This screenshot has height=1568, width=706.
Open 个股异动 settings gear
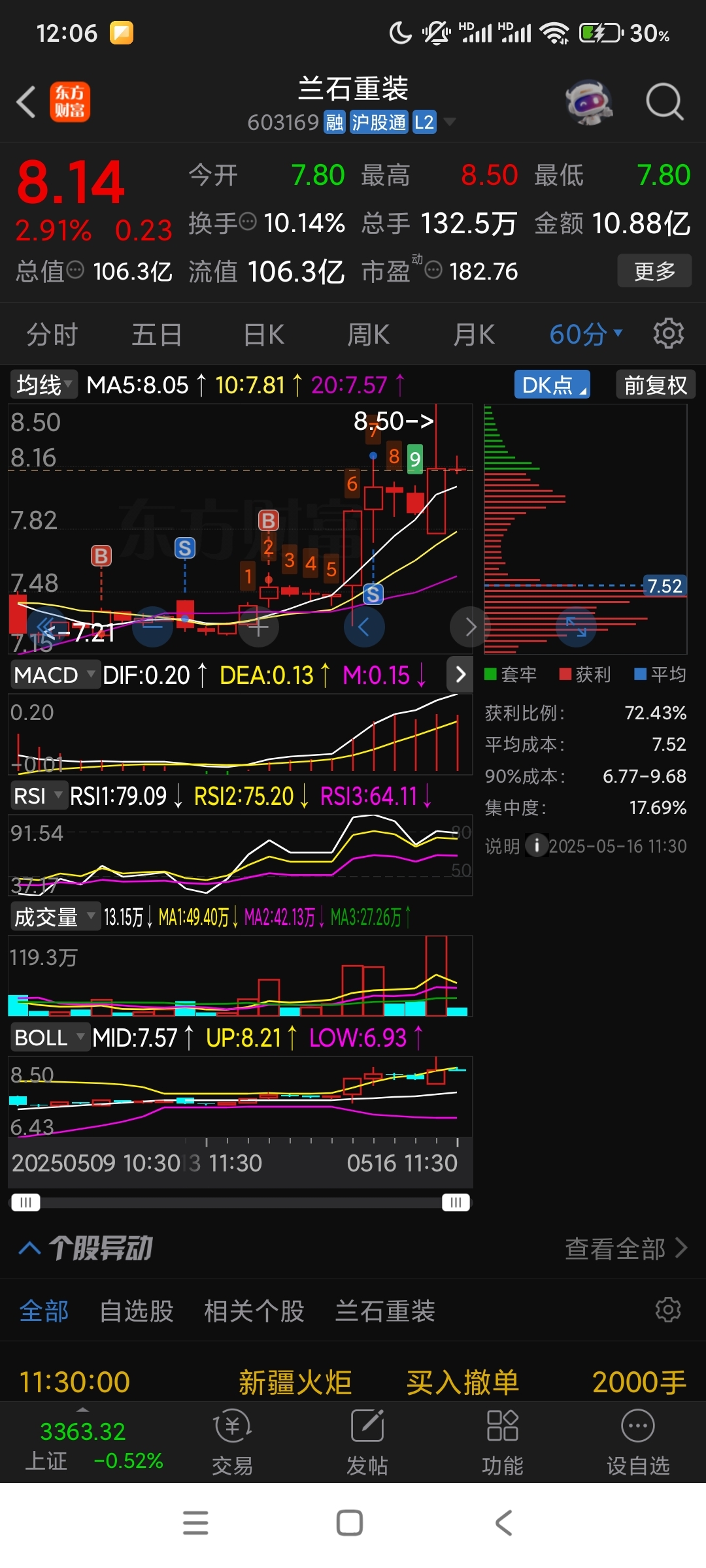[668, 1310]
